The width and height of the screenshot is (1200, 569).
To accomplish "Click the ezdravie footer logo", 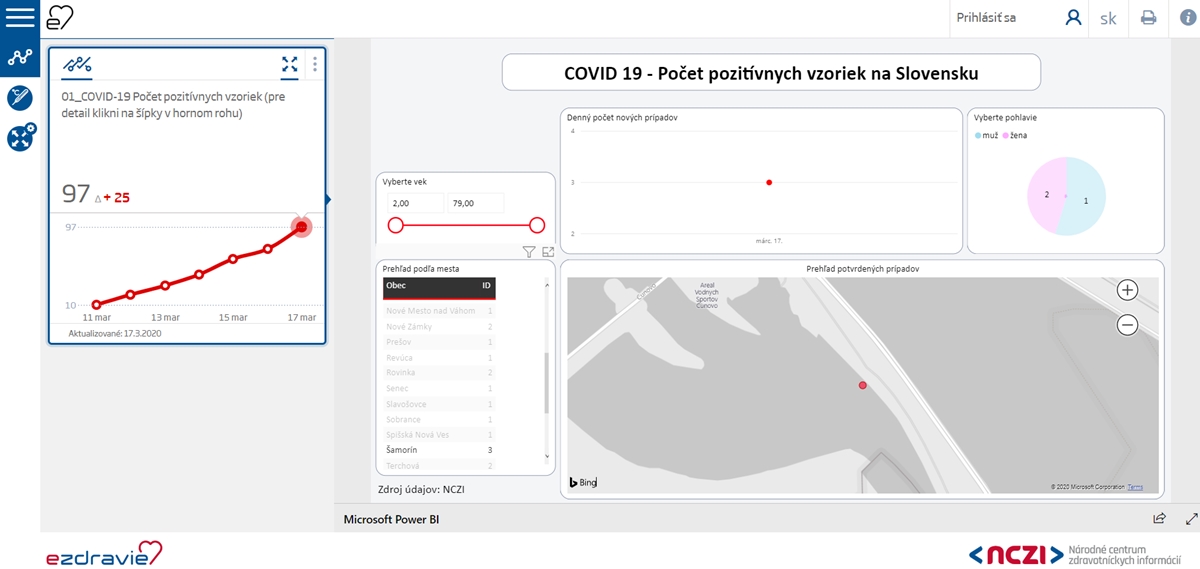I will 104,554.
